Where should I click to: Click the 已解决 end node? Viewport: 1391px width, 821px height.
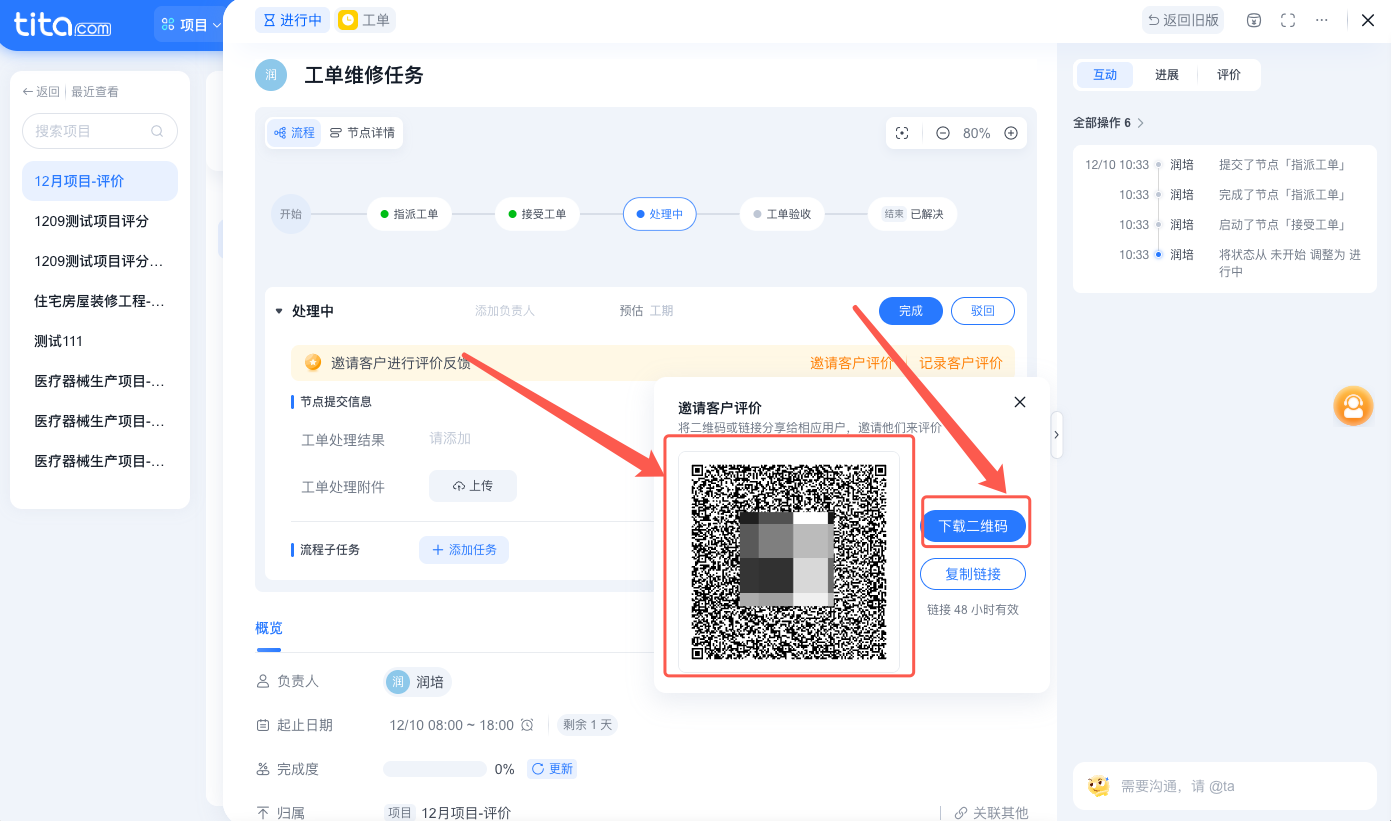[x=912, y=214]
